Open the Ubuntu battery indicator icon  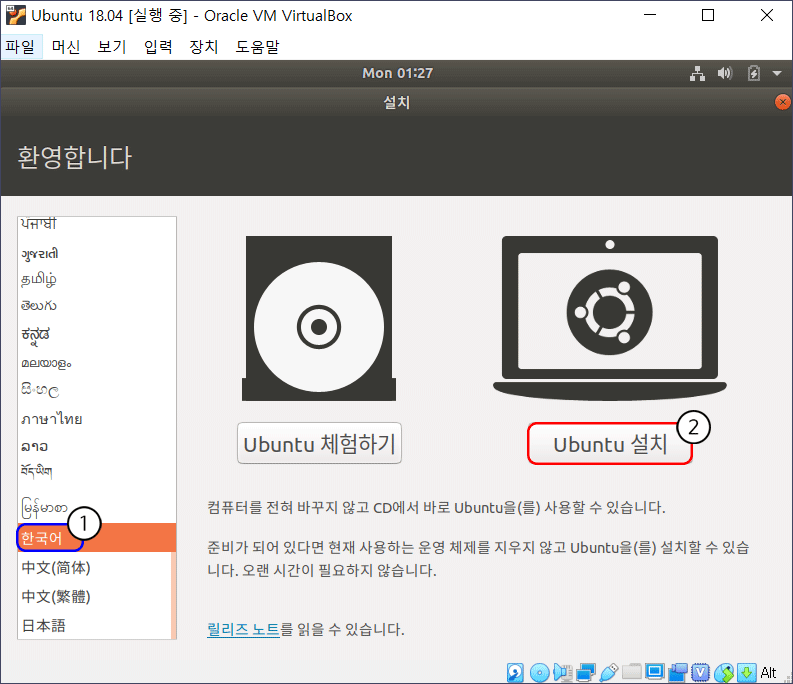click(x=754, y=73)
